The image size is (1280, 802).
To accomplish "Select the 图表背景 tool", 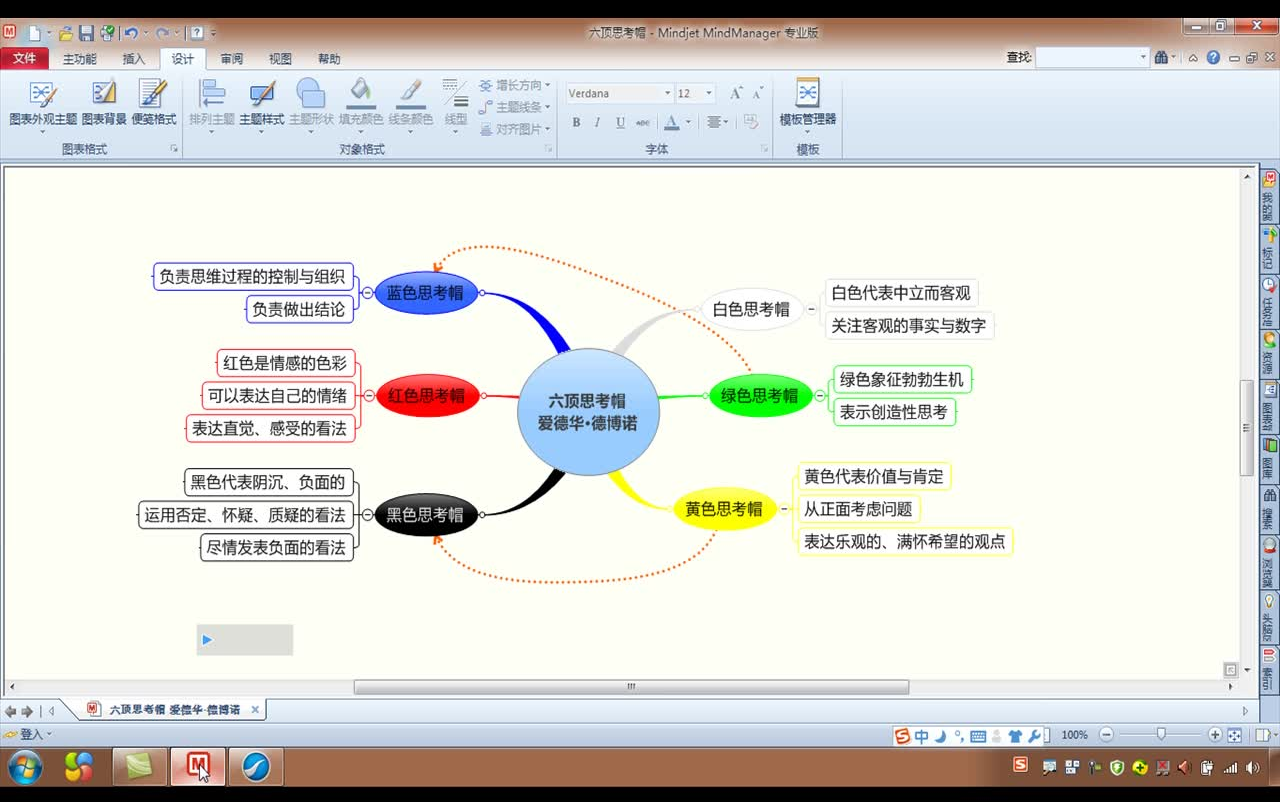I will coord(101,103).
